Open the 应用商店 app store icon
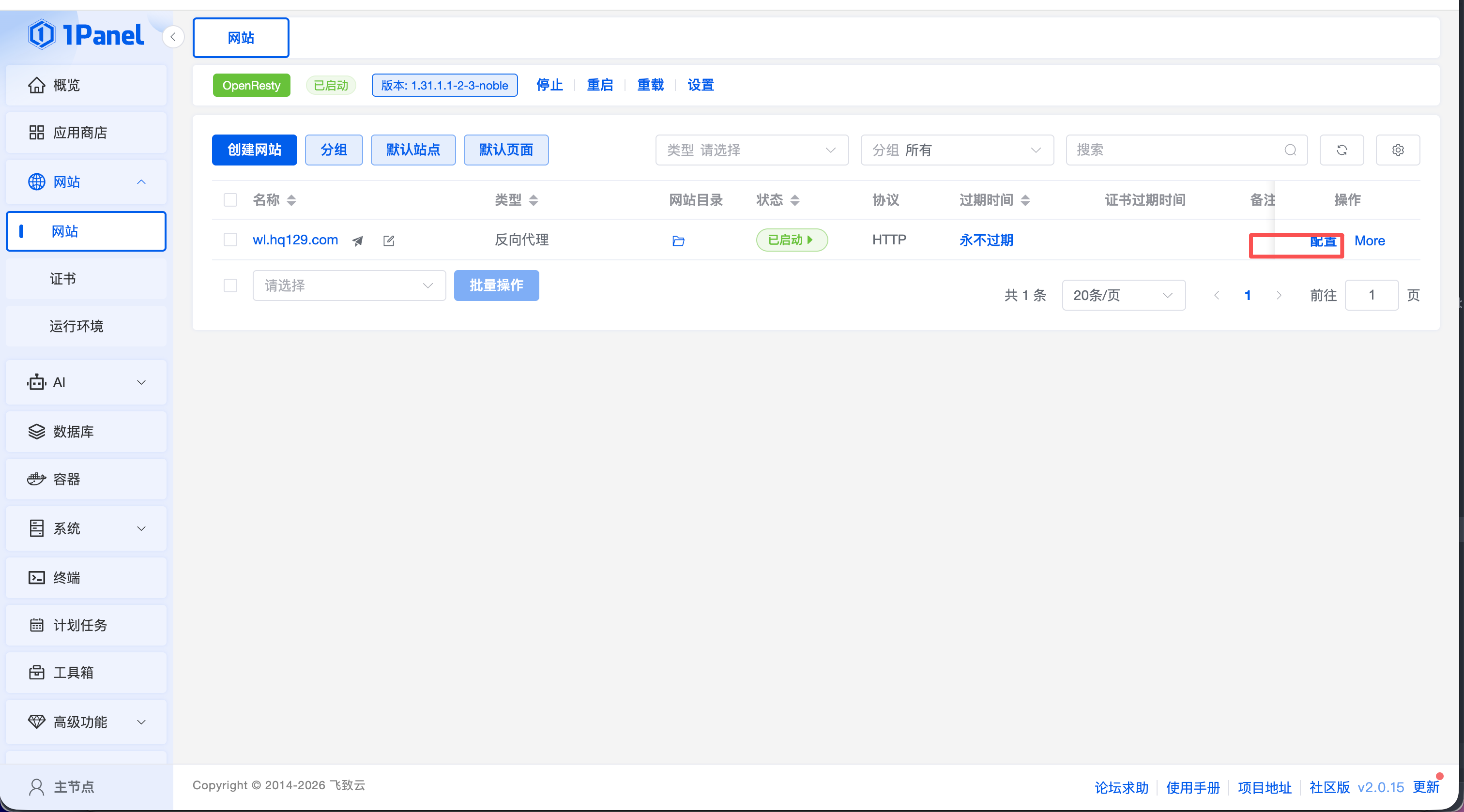 (36, 133)
